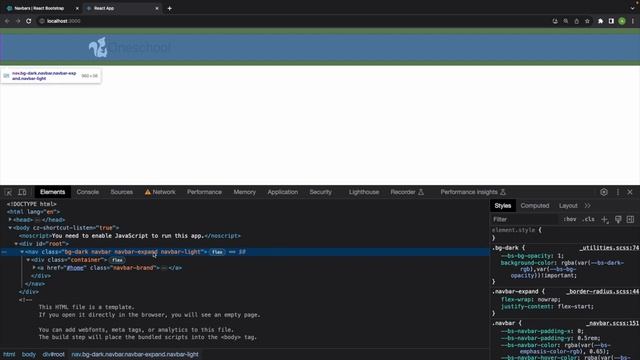Switch to the Computed styles tab
This screenshot has height=360, width=640.
pyautogui.click(x=535, y=206)
